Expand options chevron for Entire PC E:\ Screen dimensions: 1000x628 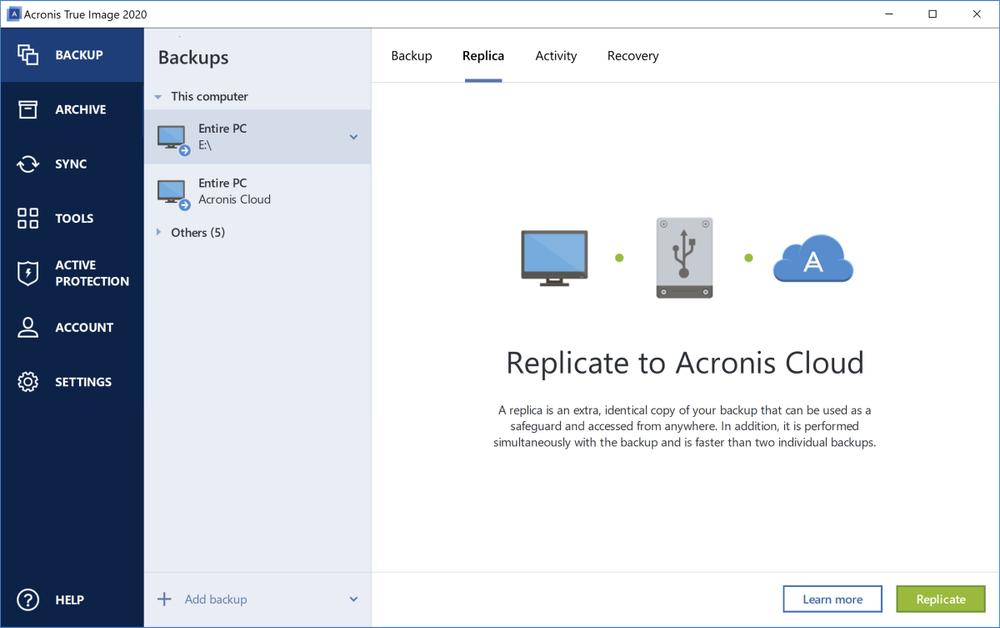353,137
